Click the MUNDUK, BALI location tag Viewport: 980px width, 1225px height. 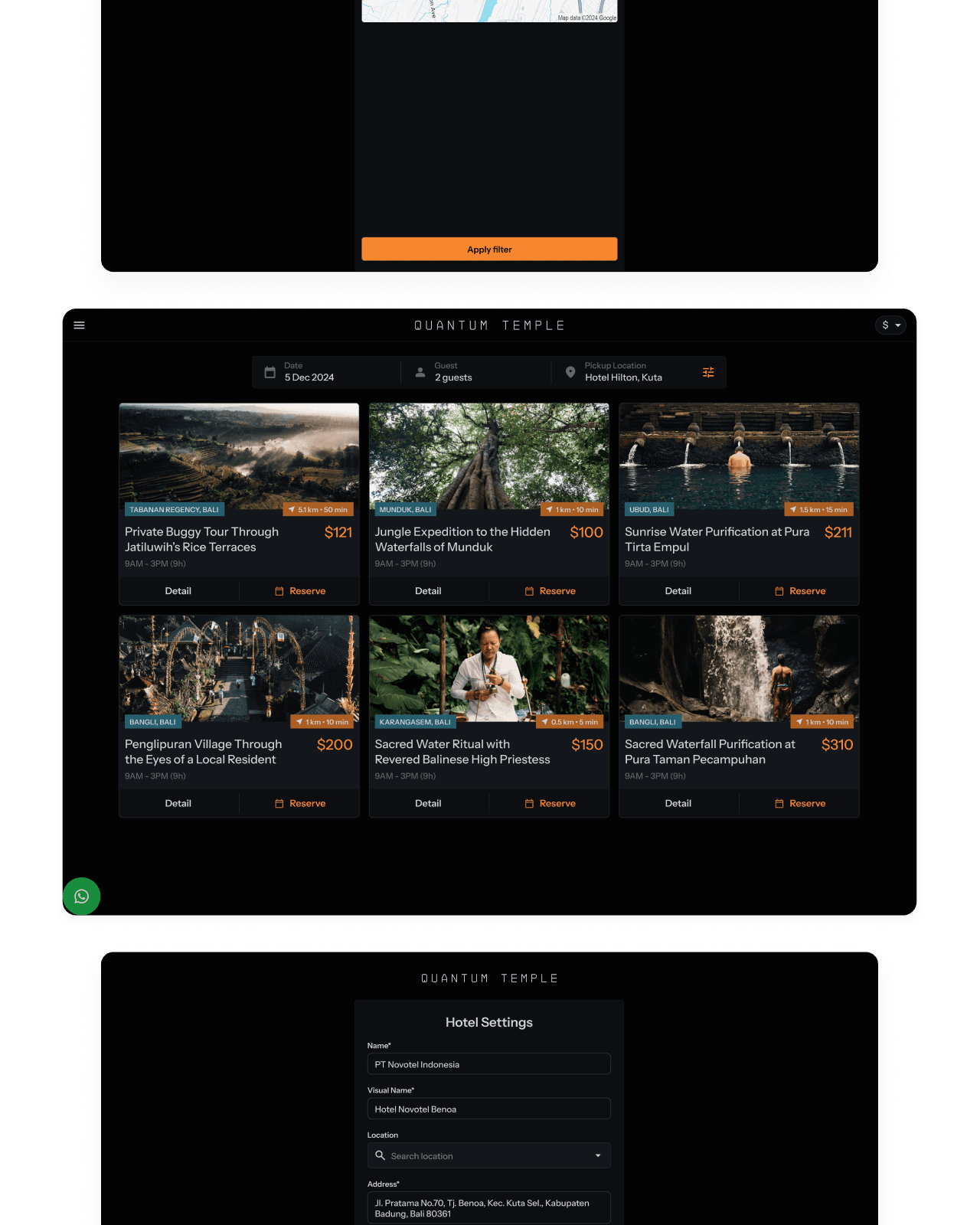point(405,509)
